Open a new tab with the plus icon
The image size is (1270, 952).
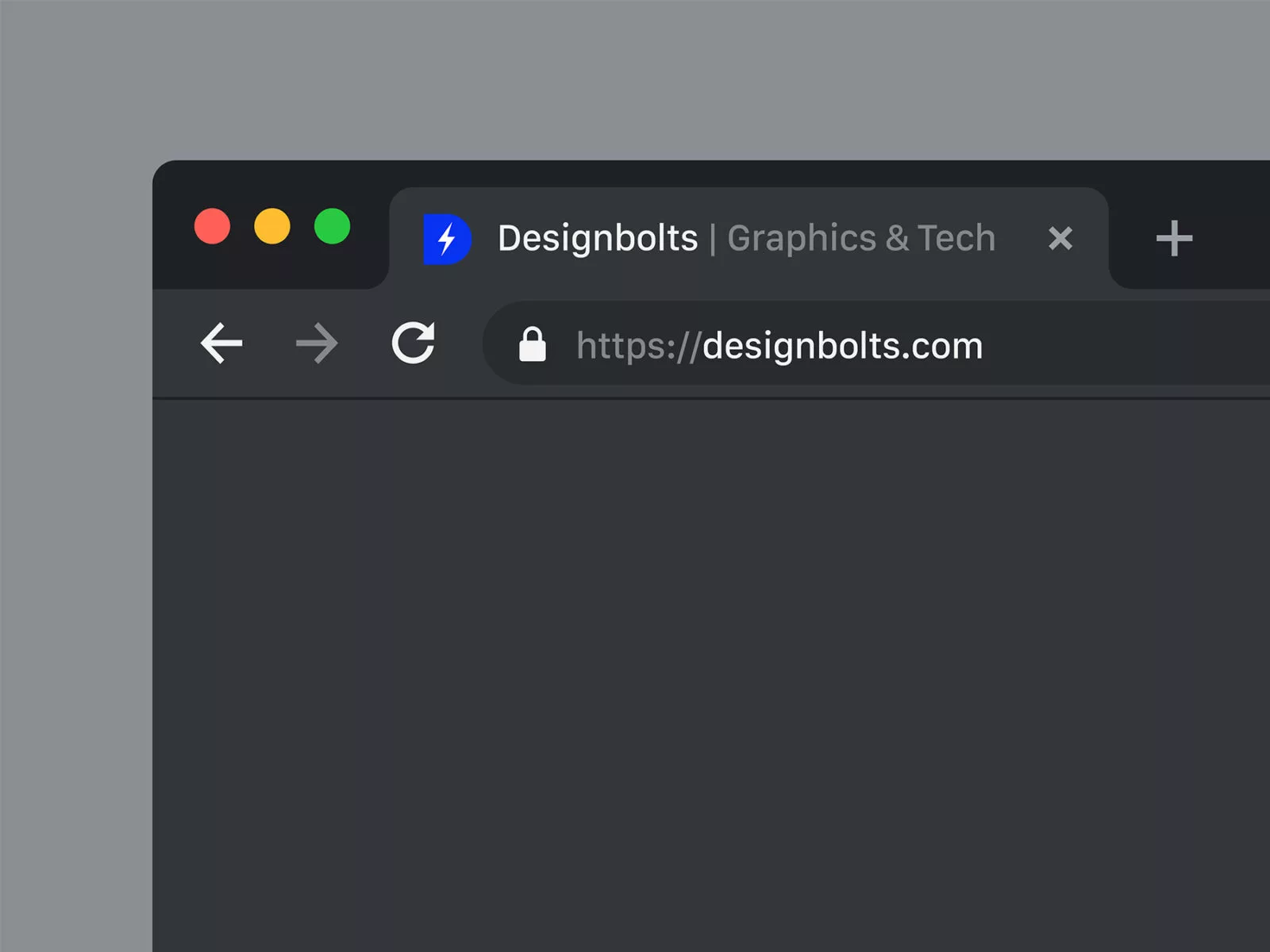(1173, 238)
